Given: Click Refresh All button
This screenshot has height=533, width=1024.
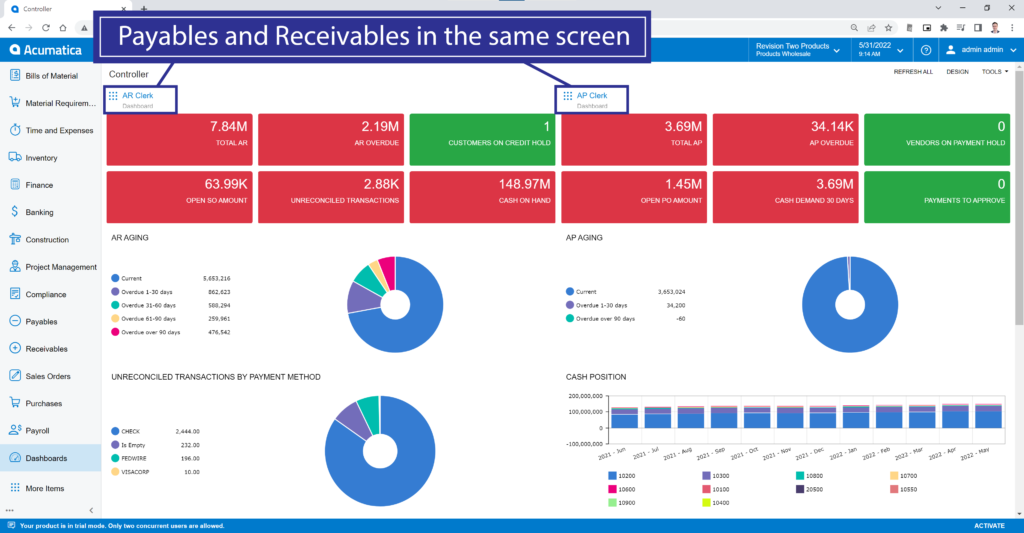Looking at the screenshot, I should coord(913,72).
